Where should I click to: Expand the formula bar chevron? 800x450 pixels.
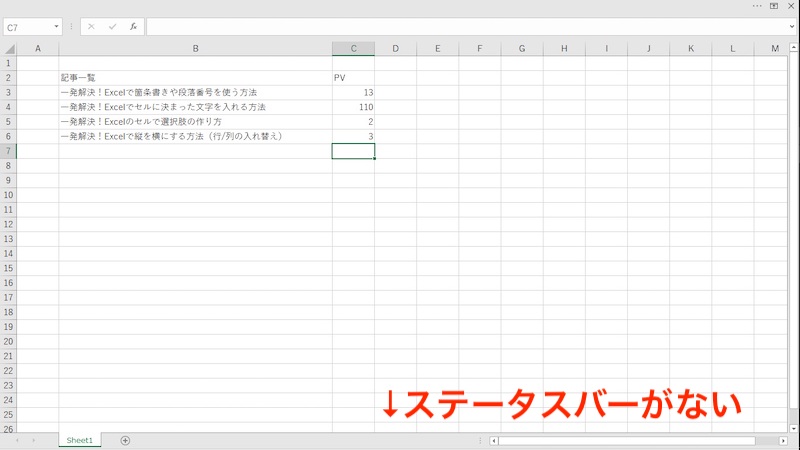pyautogui.click(x=792, y=27)
